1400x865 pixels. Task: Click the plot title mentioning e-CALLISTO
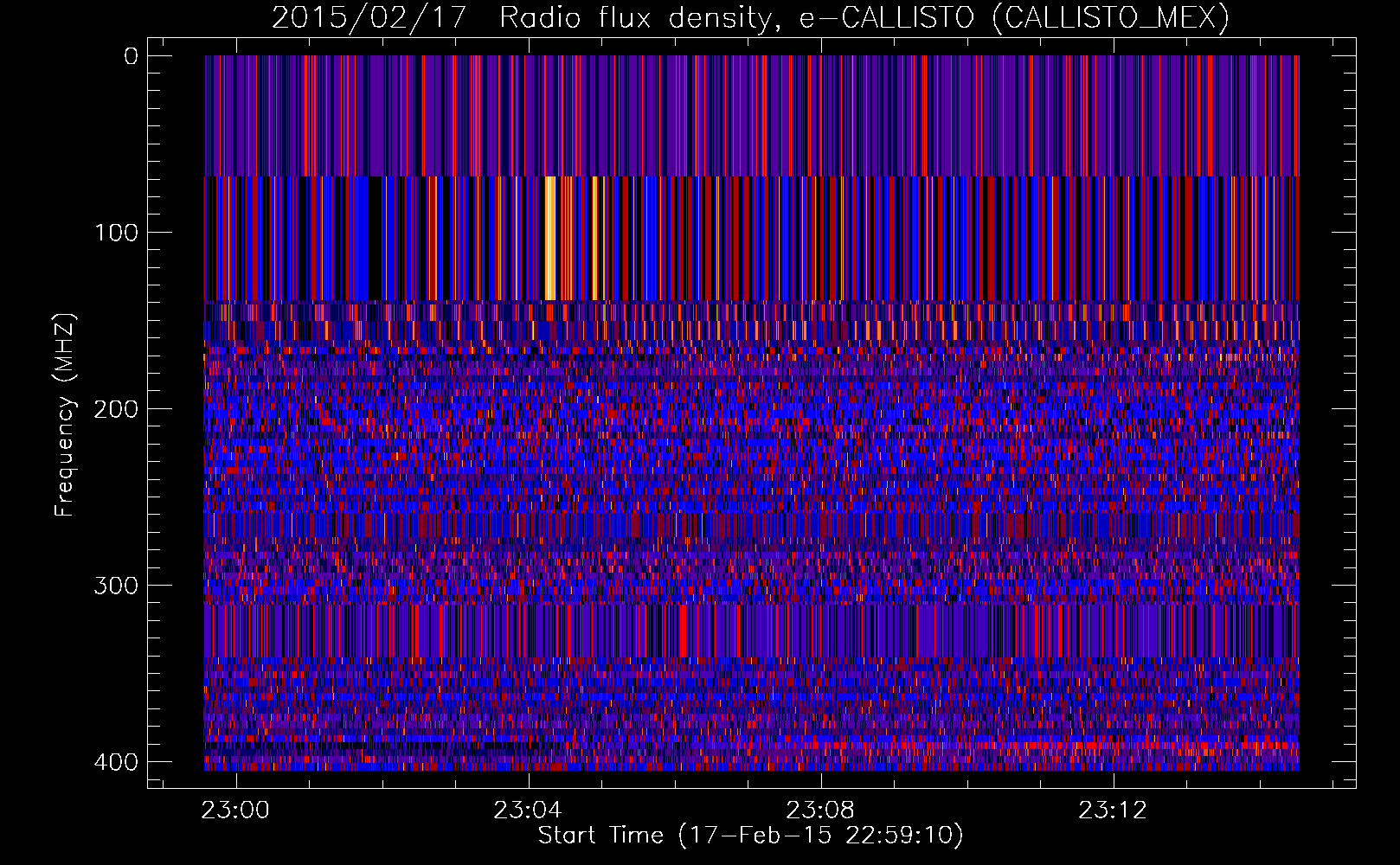[x=751, y=17]
